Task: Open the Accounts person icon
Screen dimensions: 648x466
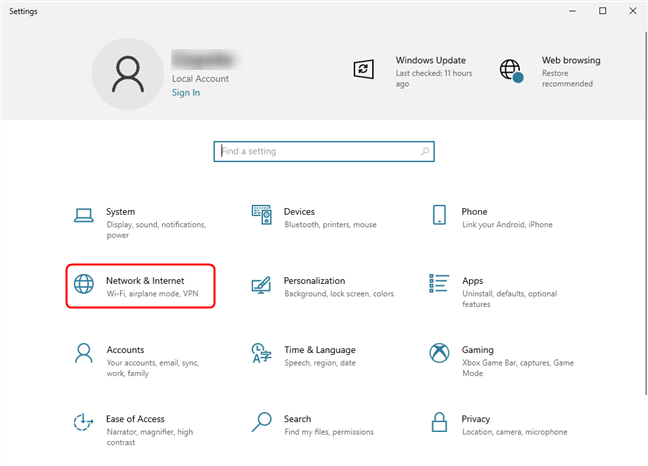Action: click(x=84, y=353)
